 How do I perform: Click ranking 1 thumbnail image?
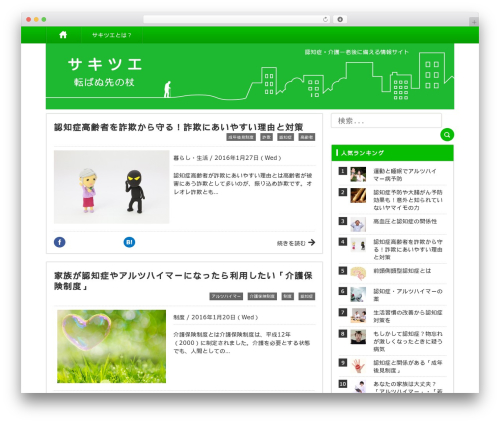tap(358, 174)
